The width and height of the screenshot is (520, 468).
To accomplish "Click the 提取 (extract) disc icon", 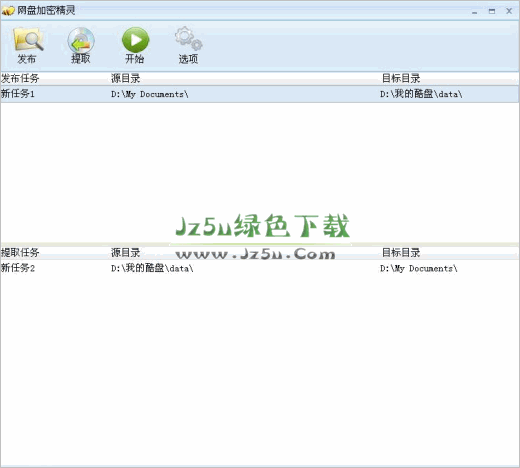I will (x=81, y=40).
